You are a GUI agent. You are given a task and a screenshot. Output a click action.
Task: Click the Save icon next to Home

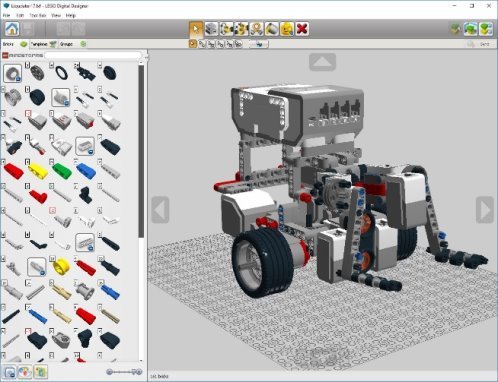click(x=28, y=29)
